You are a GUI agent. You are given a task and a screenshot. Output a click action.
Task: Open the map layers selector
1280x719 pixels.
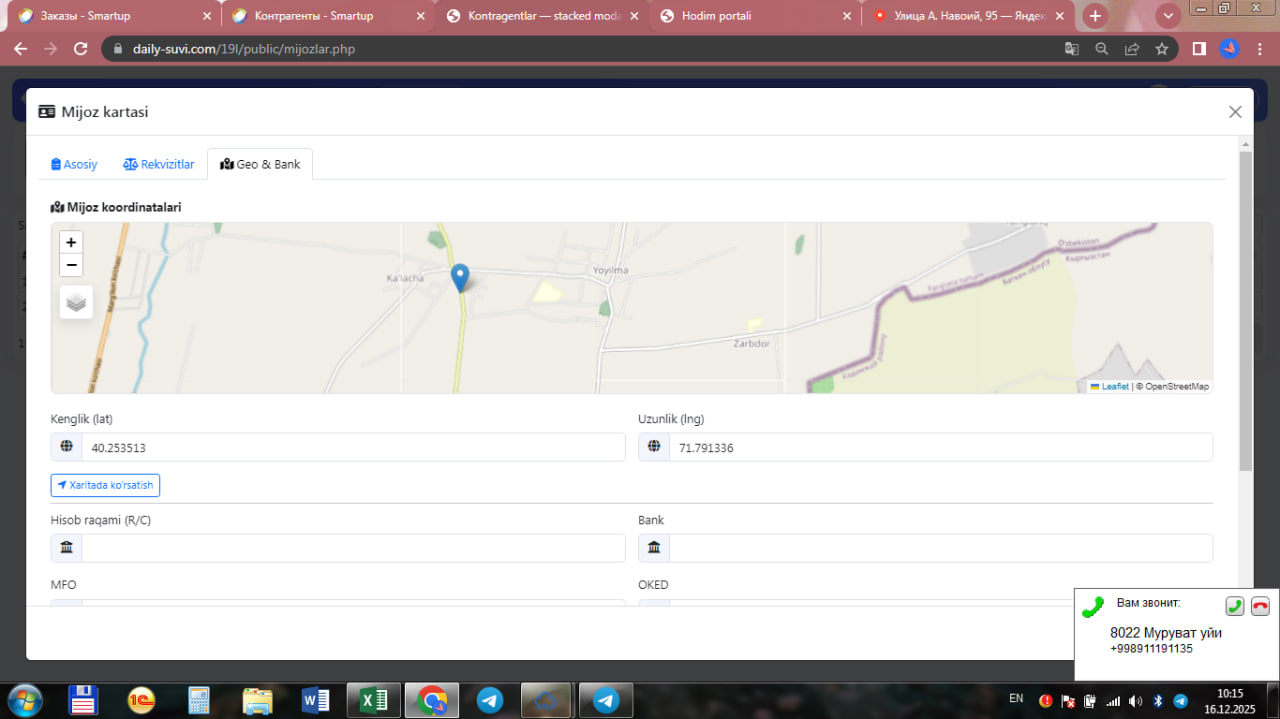tap(76, 301)
